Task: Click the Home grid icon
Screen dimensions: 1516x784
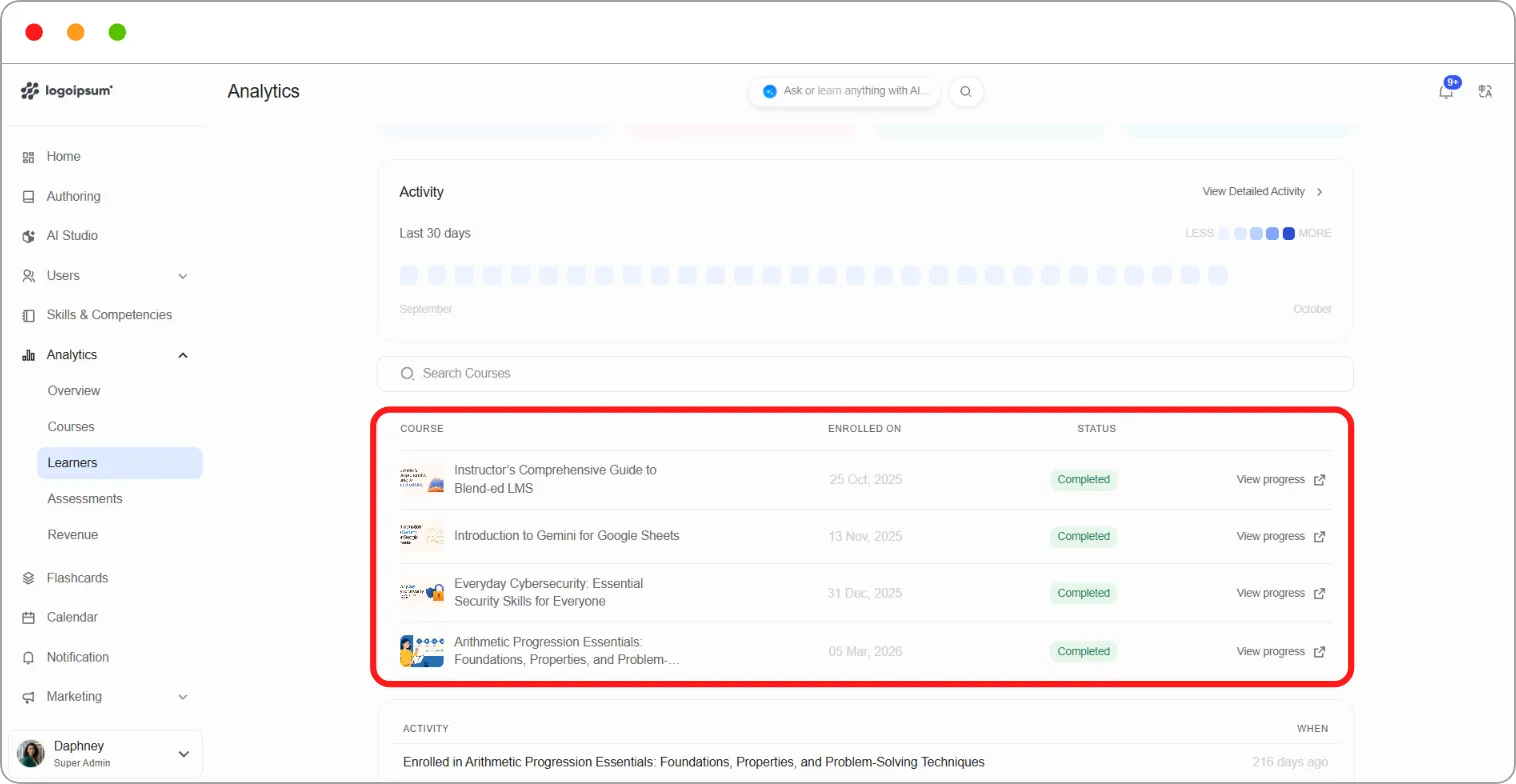Action: [x=29, y=157]
